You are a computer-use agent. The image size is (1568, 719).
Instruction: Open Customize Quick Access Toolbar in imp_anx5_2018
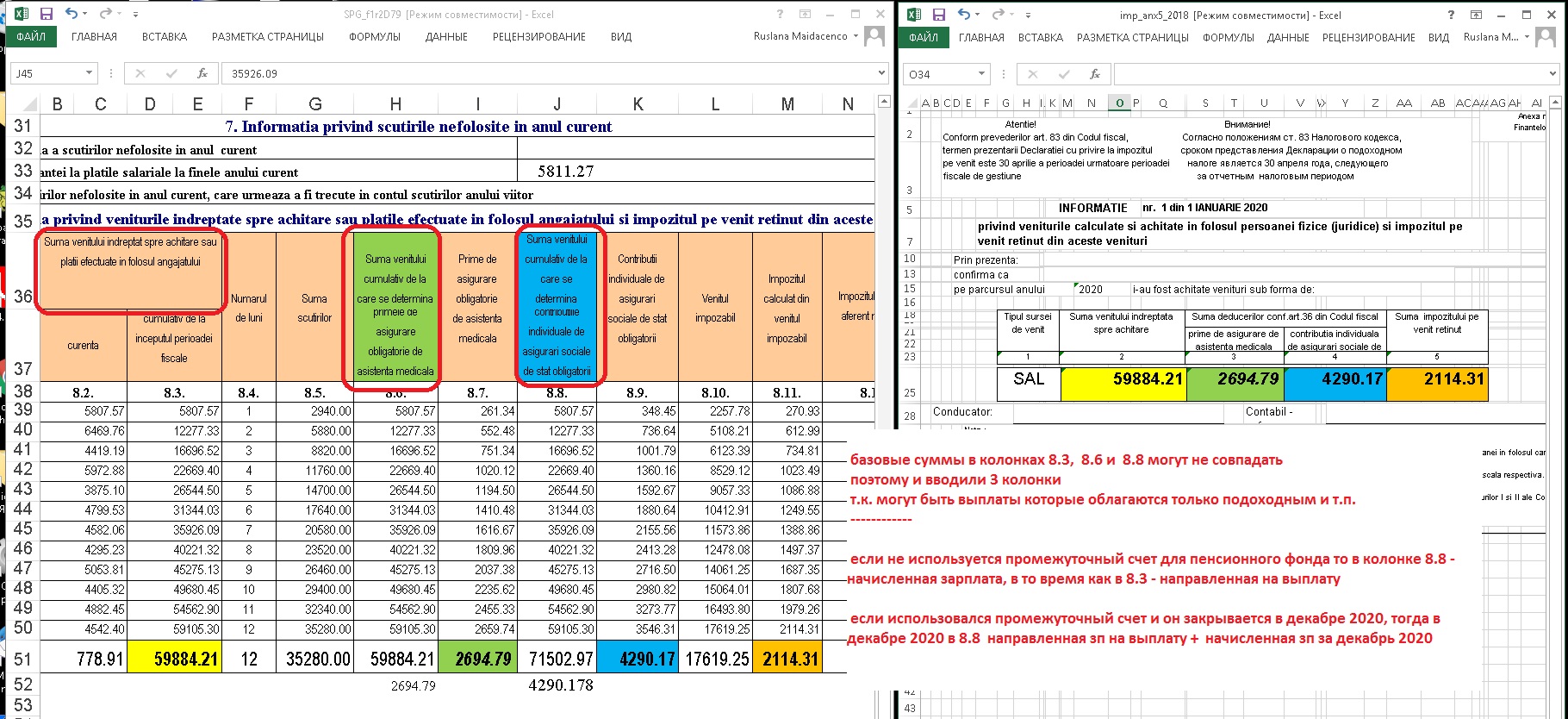point(1028,15)
